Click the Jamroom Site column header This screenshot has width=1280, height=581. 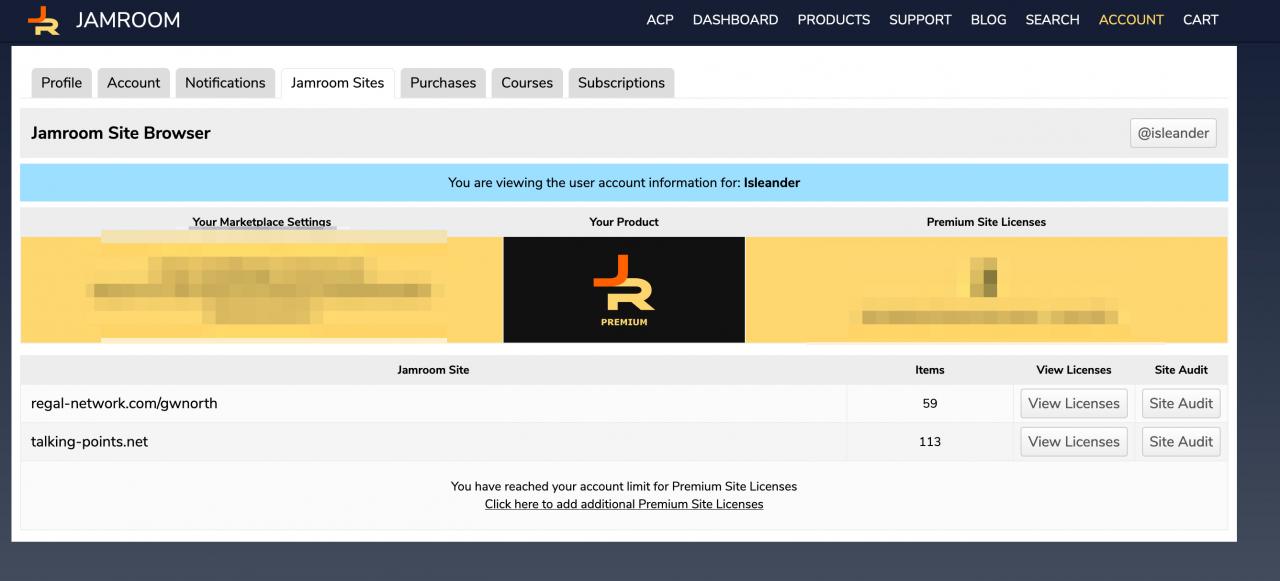[433, 370]
